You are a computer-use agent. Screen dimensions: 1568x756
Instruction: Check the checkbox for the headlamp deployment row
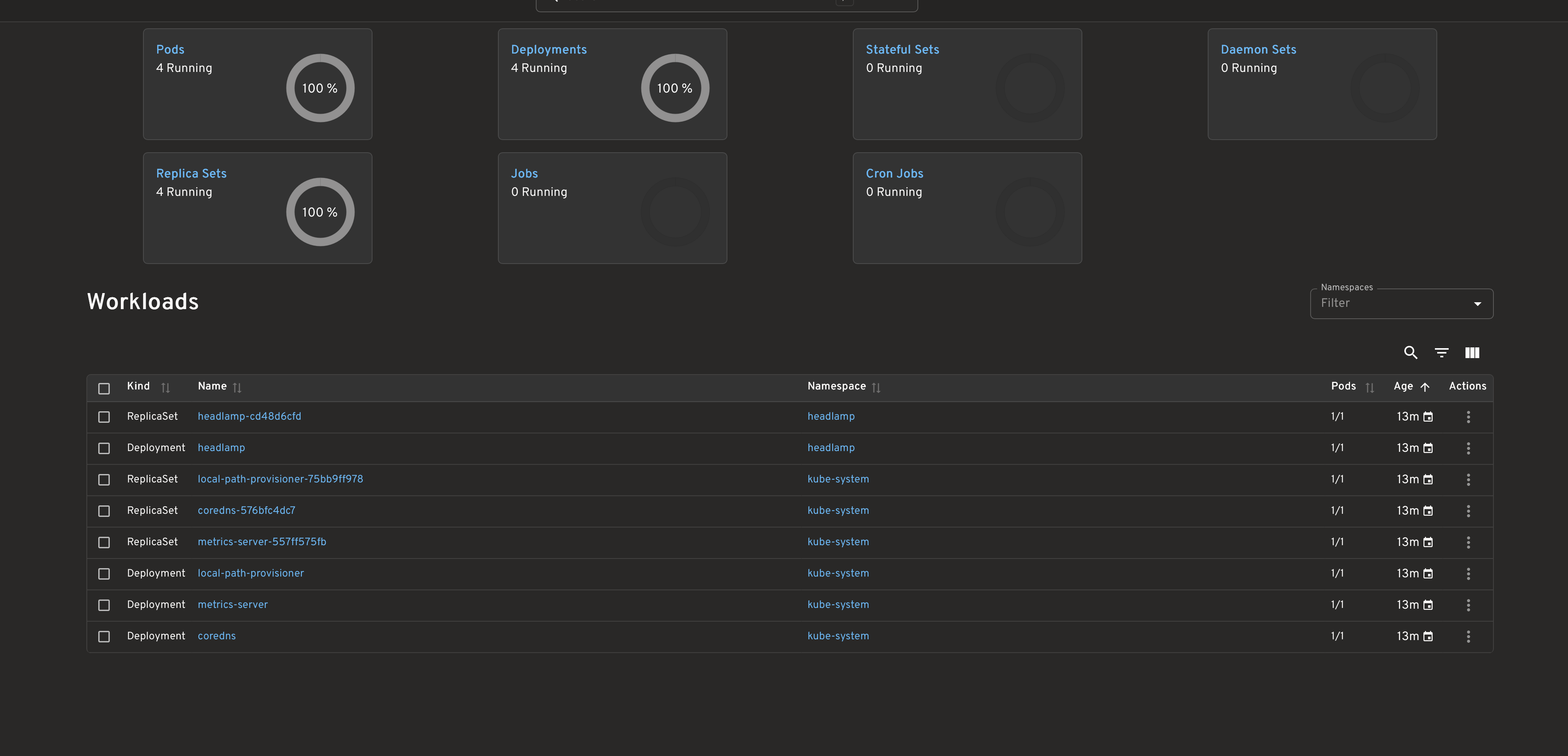coord(104,448)
